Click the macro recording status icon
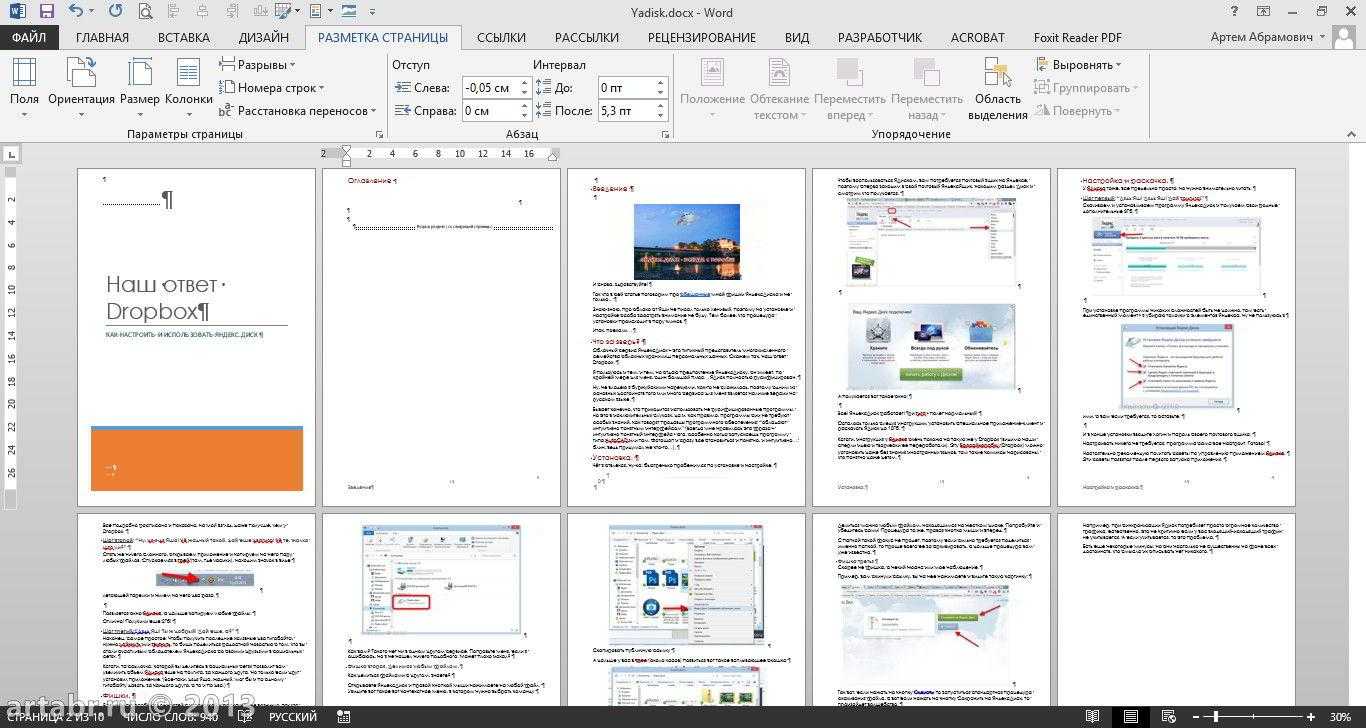 point(345,717)
